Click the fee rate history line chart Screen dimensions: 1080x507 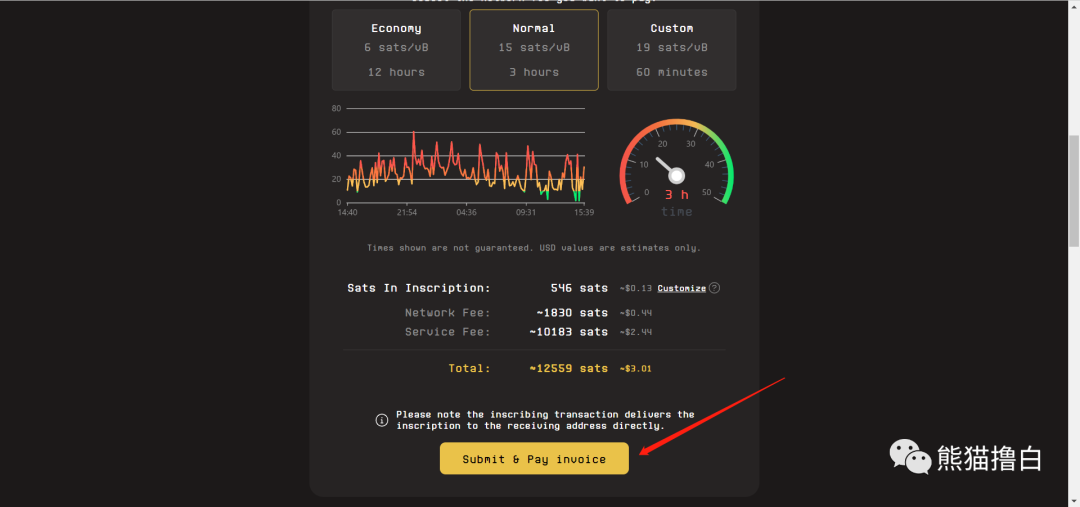pyautogui.click(x=466, y=162)
